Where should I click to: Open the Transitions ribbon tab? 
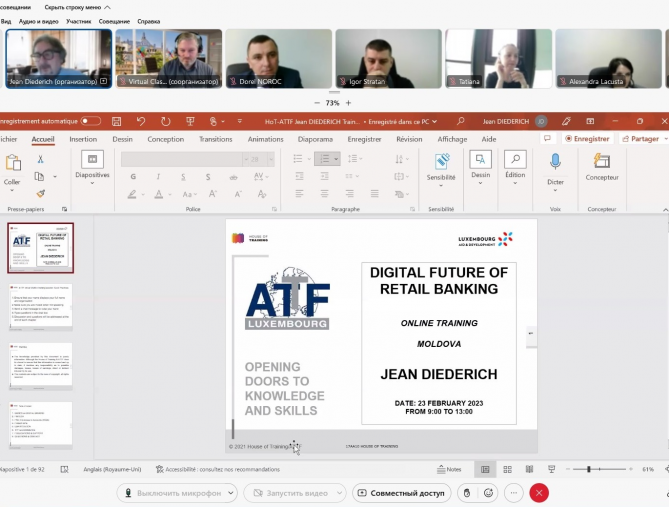point(215,139)
